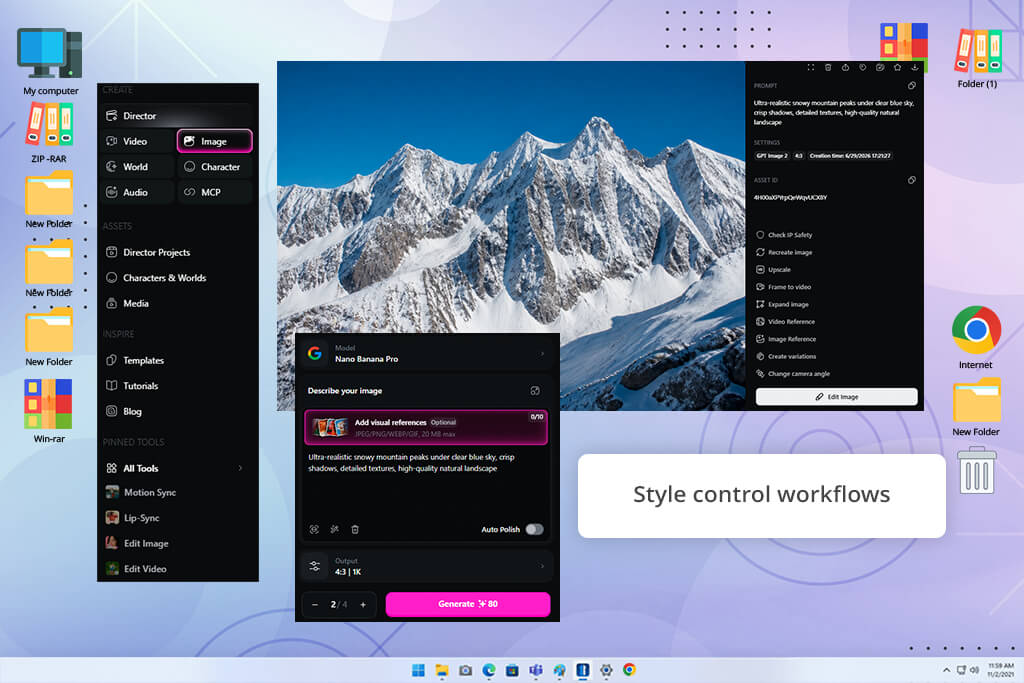Open the Folder (1) desktop icon
Image resolution: width=1024 pixels, height=683 pixels.
click(978, 58)
